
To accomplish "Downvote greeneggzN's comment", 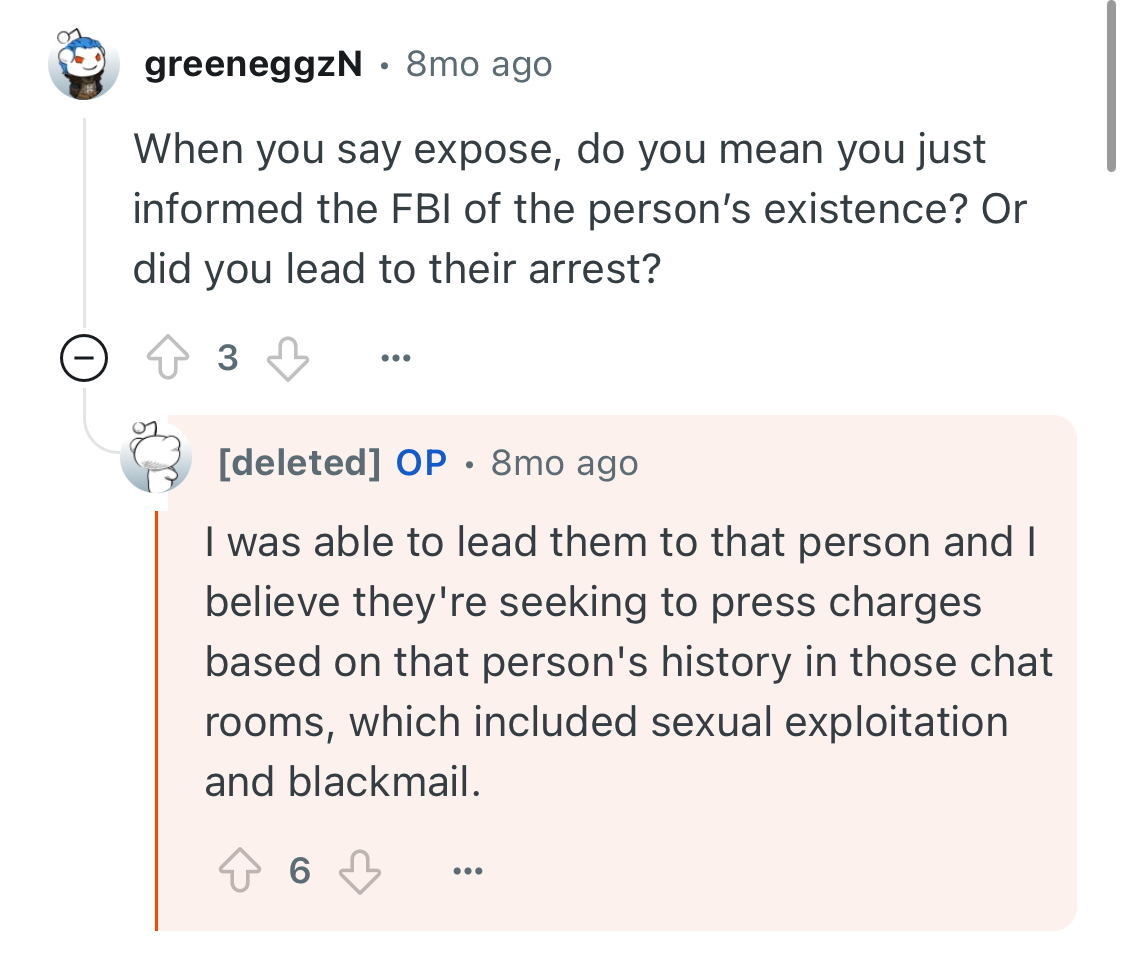I will click(288, 358).
